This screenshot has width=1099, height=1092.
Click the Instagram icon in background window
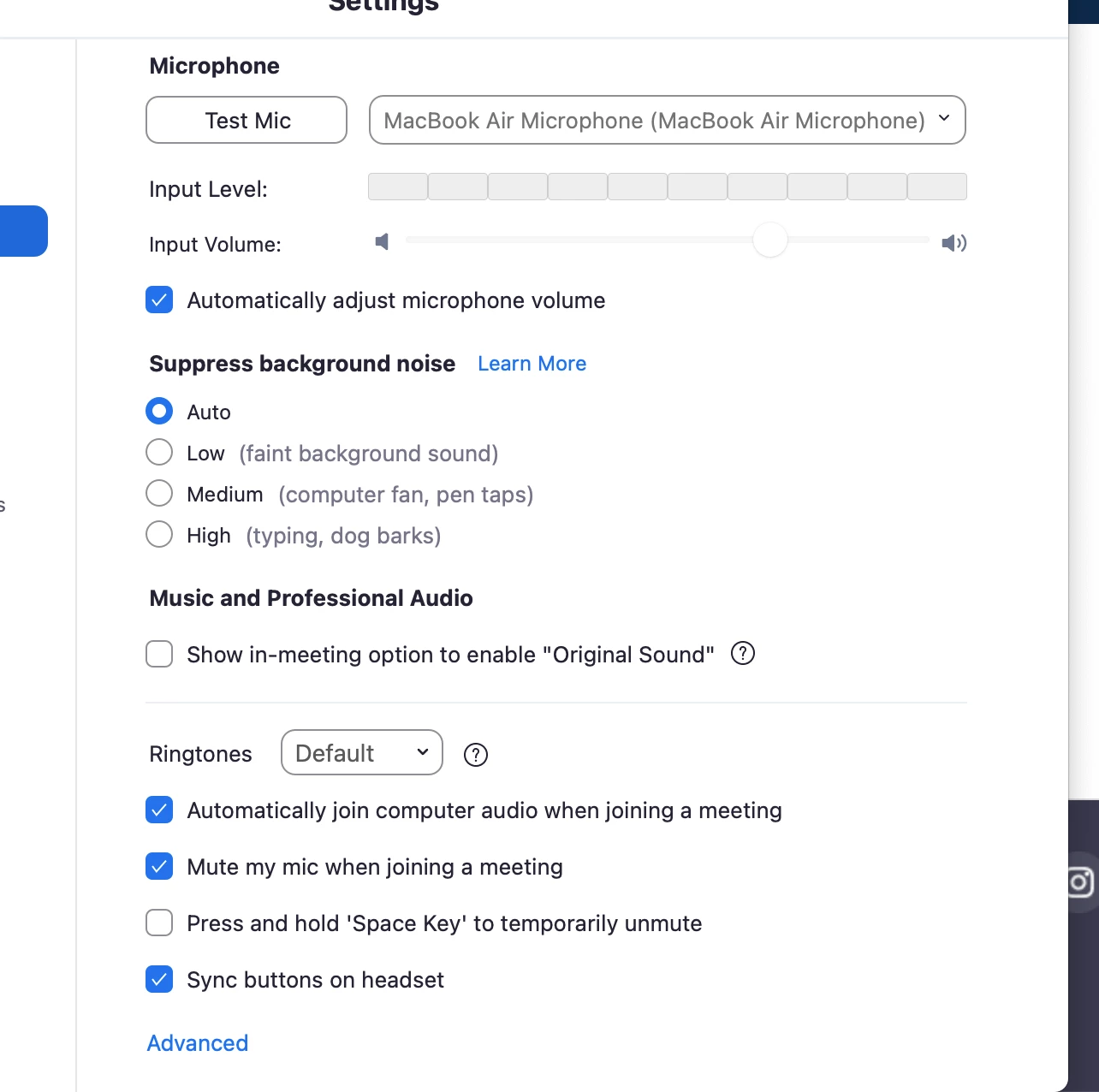pyautogui.click(x=1081, y=881)
